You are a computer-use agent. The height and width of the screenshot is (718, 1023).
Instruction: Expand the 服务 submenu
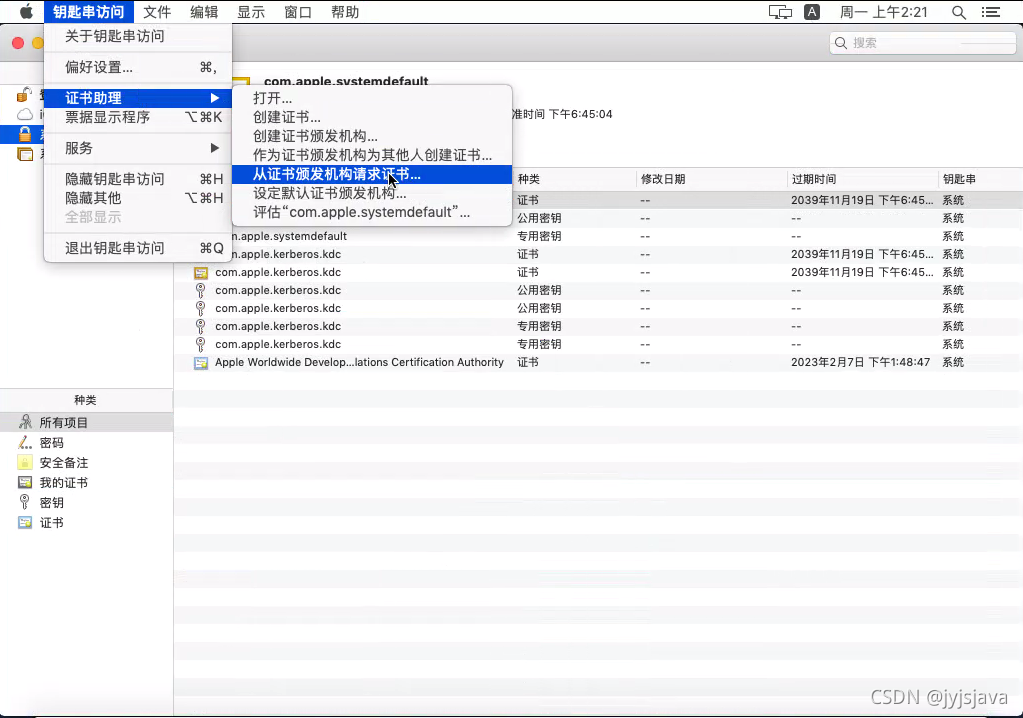pos(138,148)
